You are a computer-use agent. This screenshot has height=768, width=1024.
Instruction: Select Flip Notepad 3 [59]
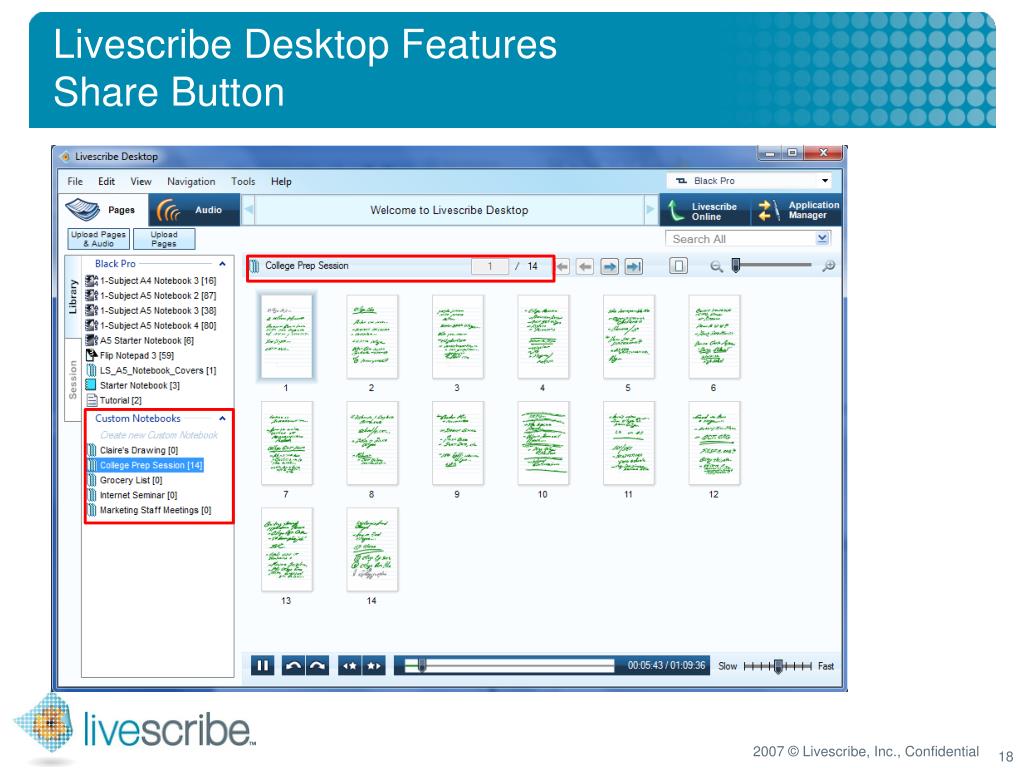[x=130, y=356]
